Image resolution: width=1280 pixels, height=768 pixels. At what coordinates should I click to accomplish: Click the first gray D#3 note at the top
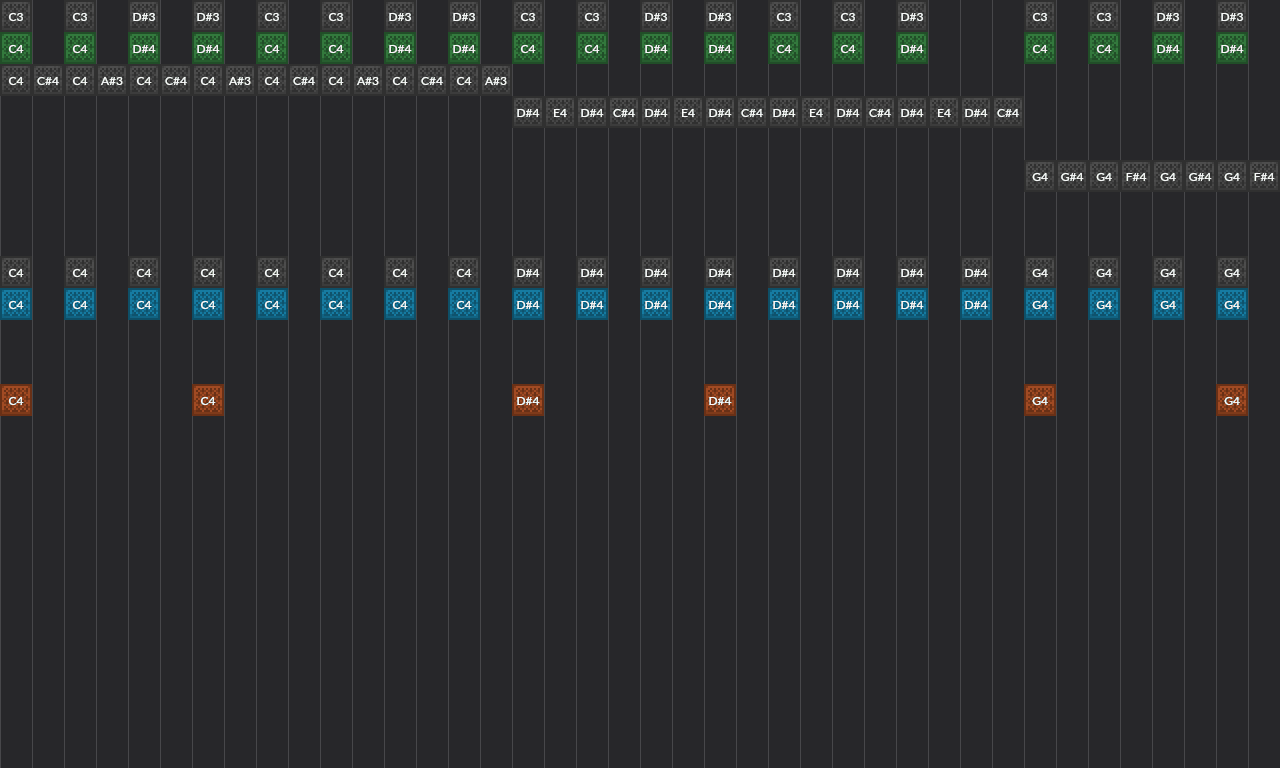coord(144,16)
